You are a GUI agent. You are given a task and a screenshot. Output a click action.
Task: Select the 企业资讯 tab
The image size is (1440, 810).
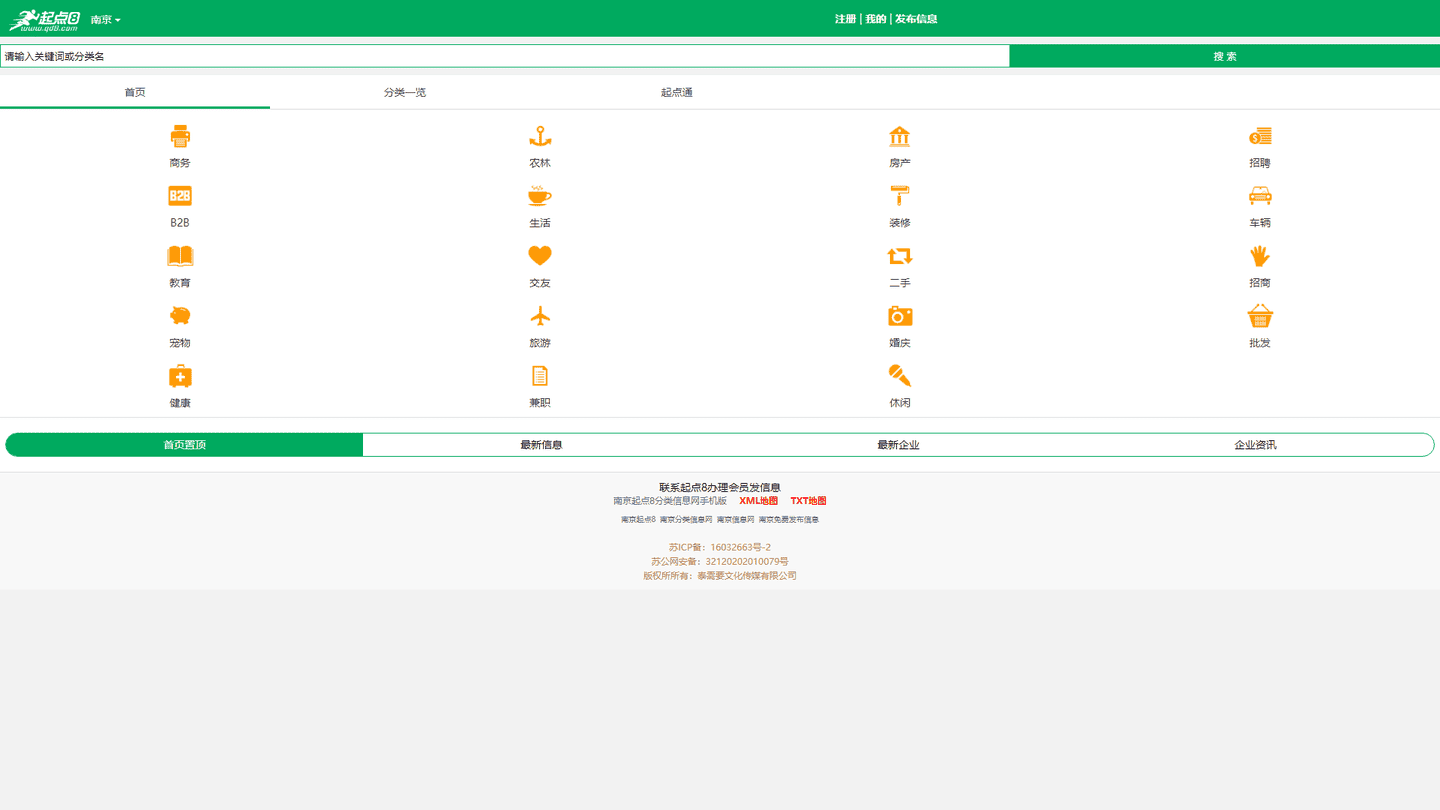click(x=1255, y=445)
